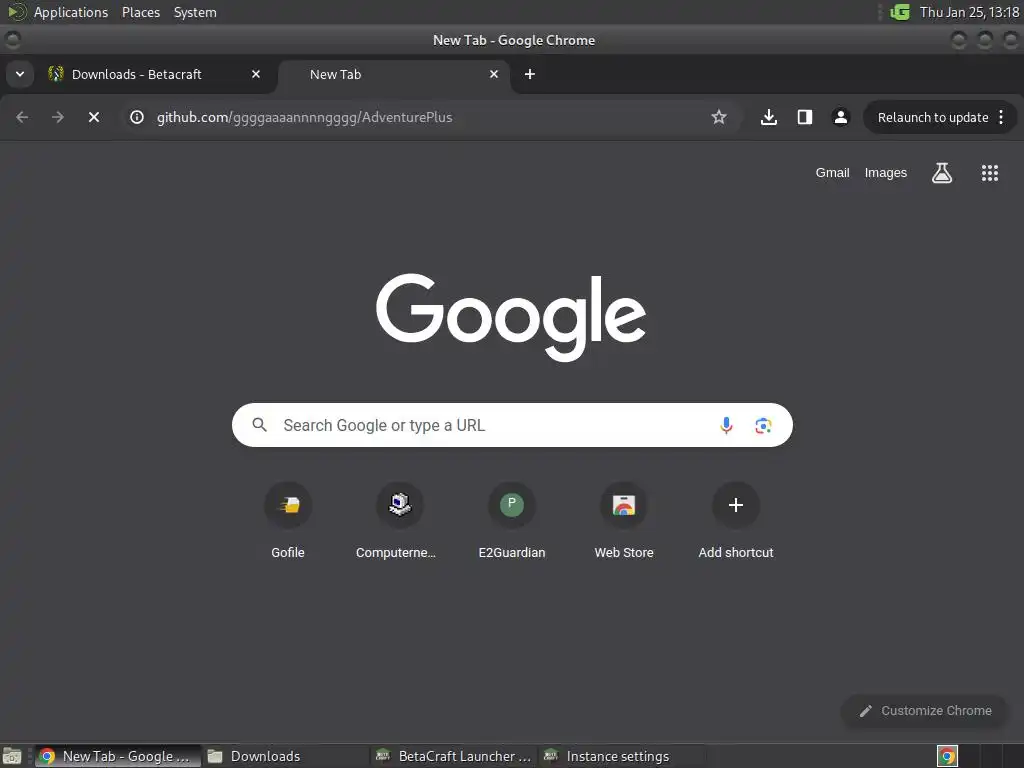Click the Chrome icon in bottom-right panel
The width and height of the screenshot is (1024, 768).
[x=947, y=756]
